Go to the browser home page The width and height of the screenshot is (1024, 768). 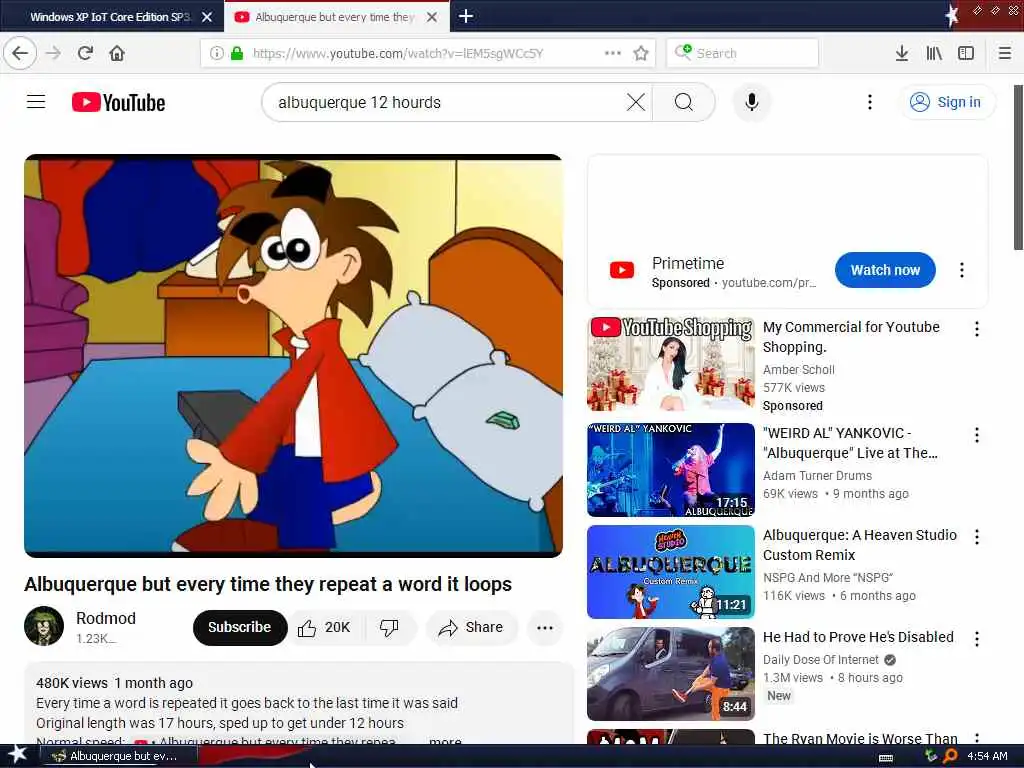pos(117,53)
